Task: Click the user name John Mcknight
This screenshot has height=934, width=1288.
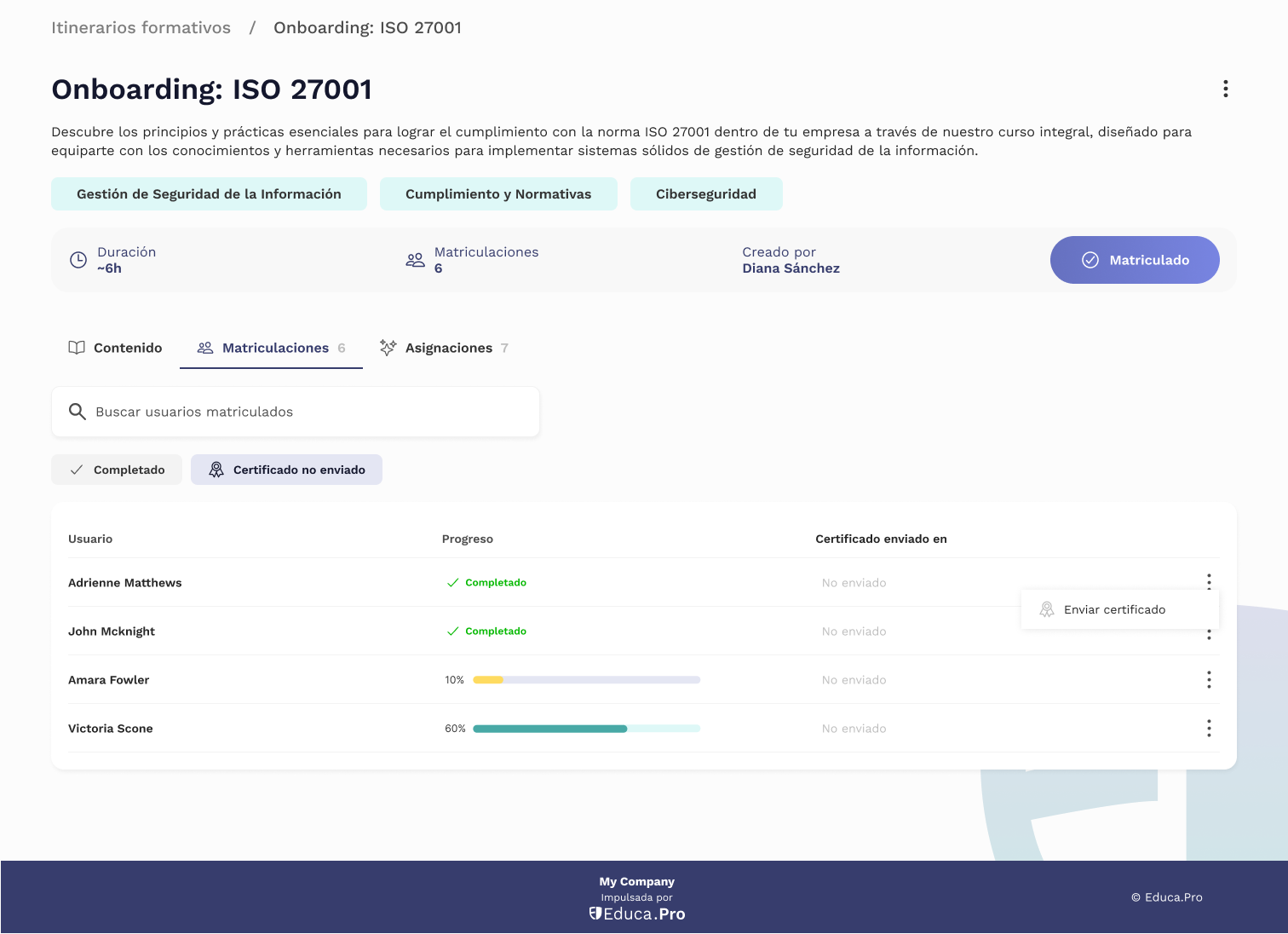Action: point(112,631)
